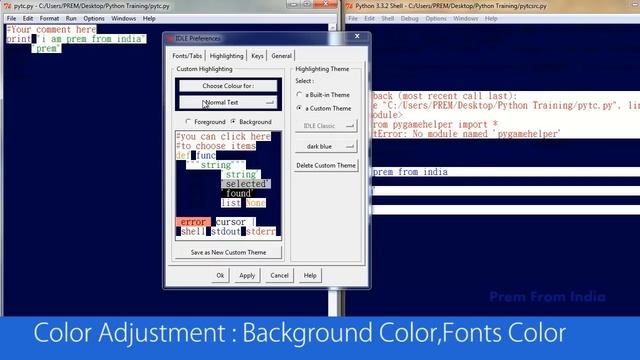
Task: Open Options menu in pytc.py editor
Action: (94, 18)
